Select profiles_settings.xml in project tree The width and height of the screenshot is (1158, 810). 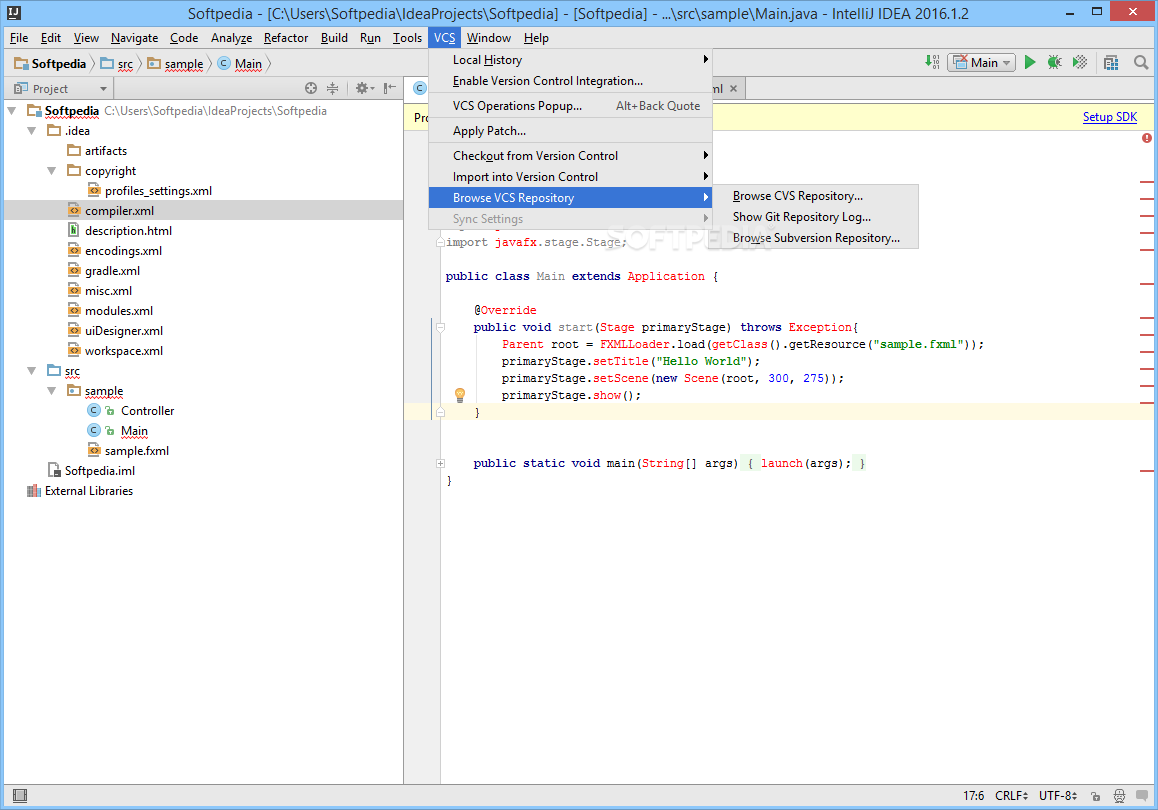click(x=150, y=191)
